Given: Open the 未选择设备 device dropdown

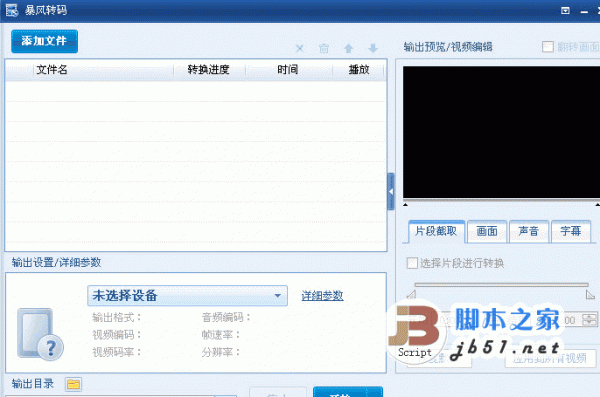Looking at the screenshot, I should click(188, 296).
